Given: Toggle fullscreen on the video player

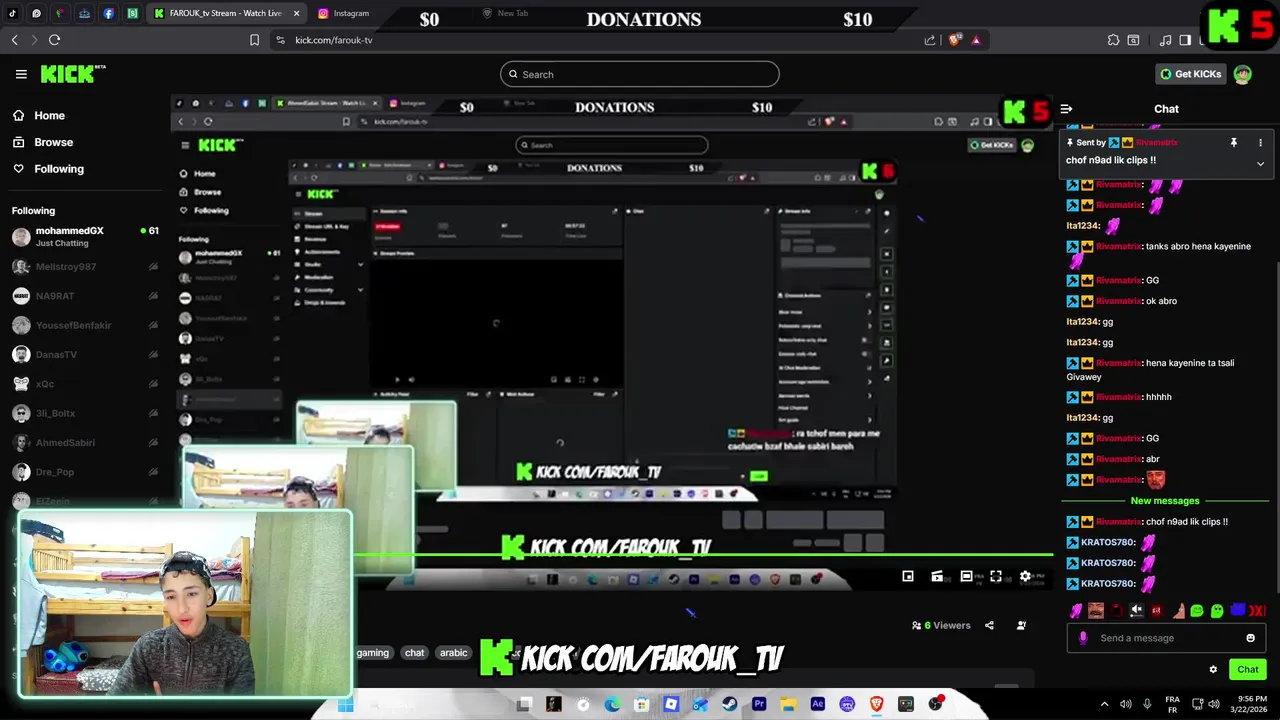Looking at the screenshot, I should (996, 576).
